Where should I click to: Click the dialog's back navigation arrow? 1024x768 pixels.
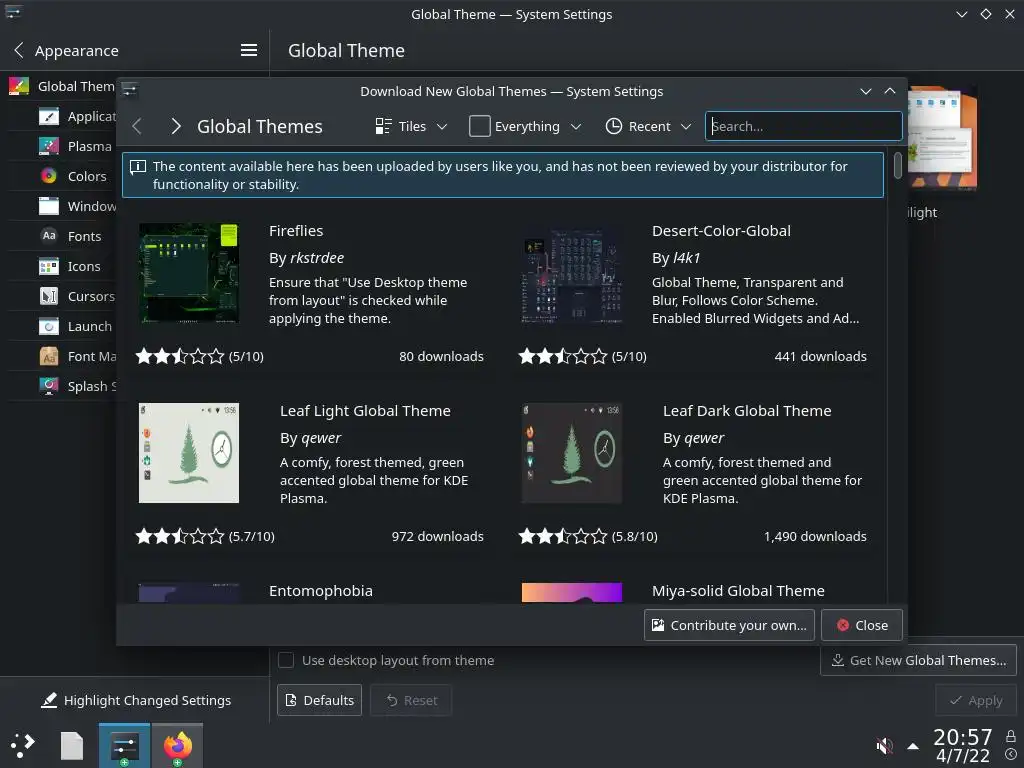(x=137, y=126)
